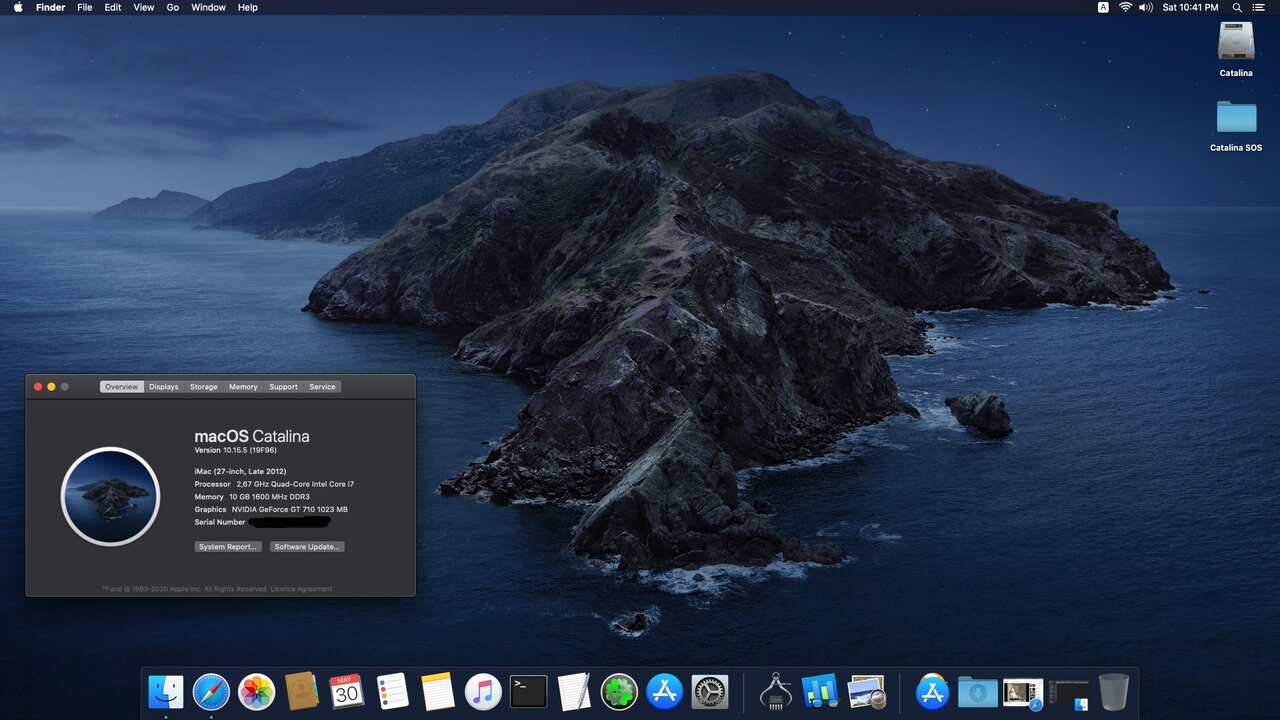
Task: Launch TextEdit from the Dock
Action: 574,691
